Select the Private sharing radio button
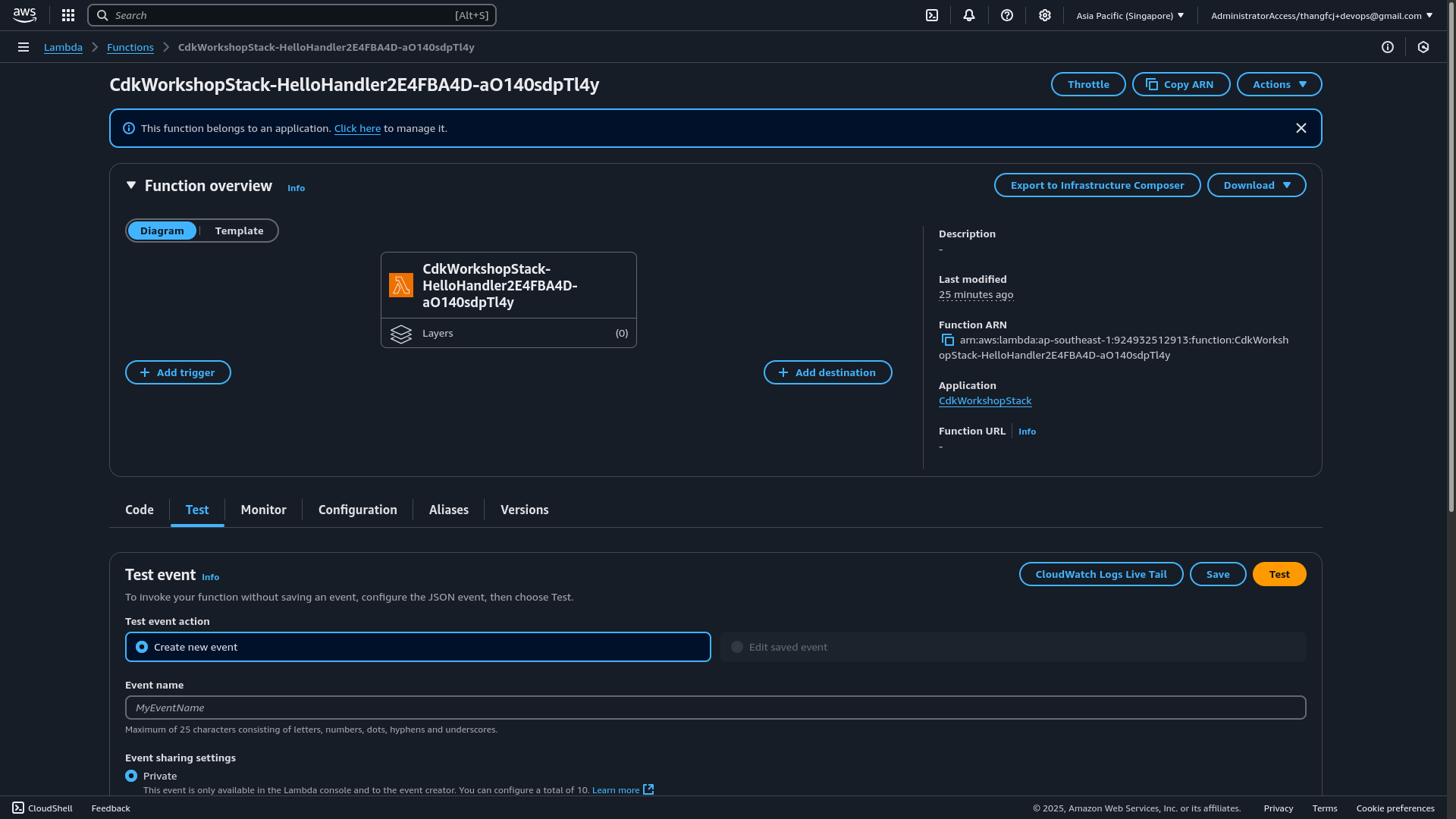The height and width of the screenshot is (819, 1456). [x=131, y=776]
